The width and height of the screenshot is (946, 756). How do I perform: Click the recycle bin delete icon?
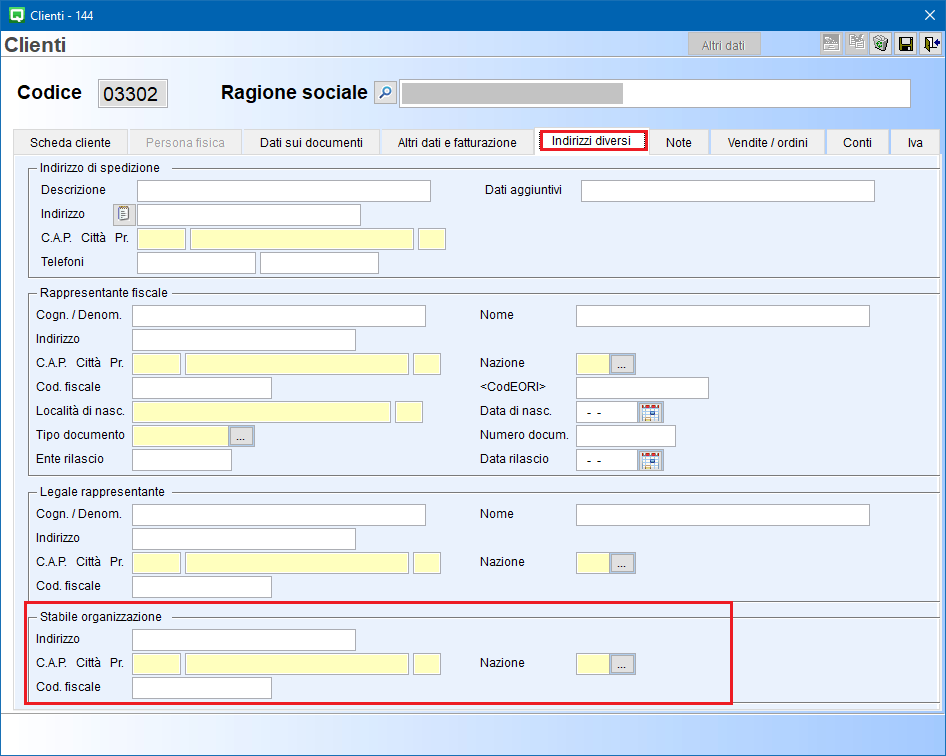point(880,44)
